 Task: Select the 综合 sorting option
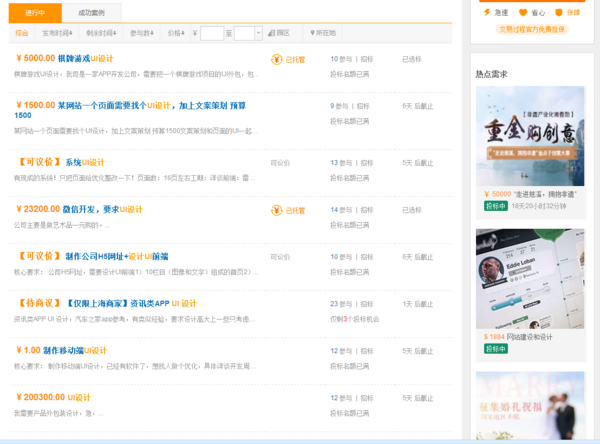[x=22, y=33]
